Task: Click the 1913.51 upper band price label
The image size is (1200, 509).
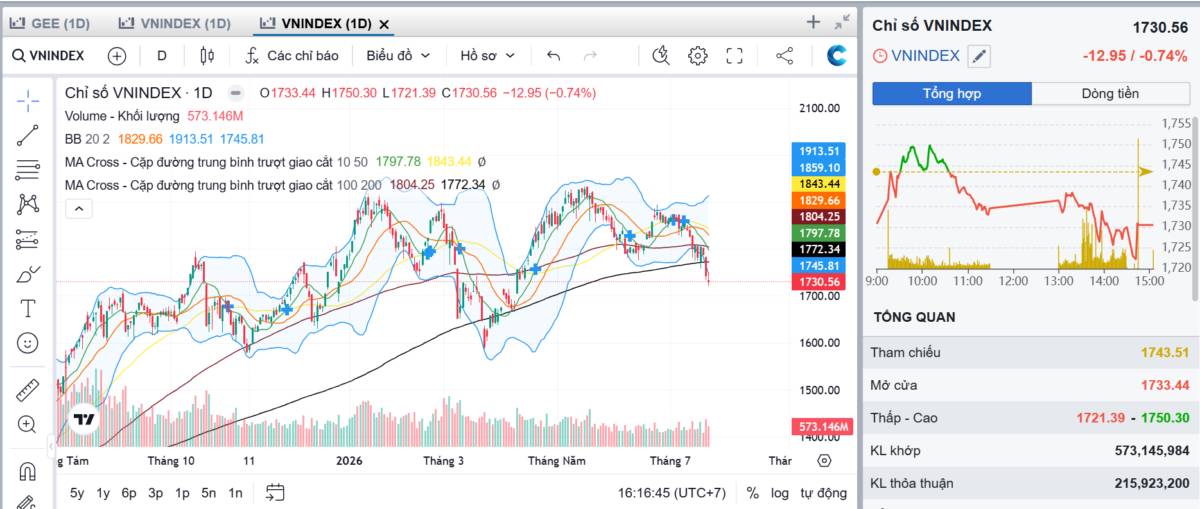Action: point(820,151)
